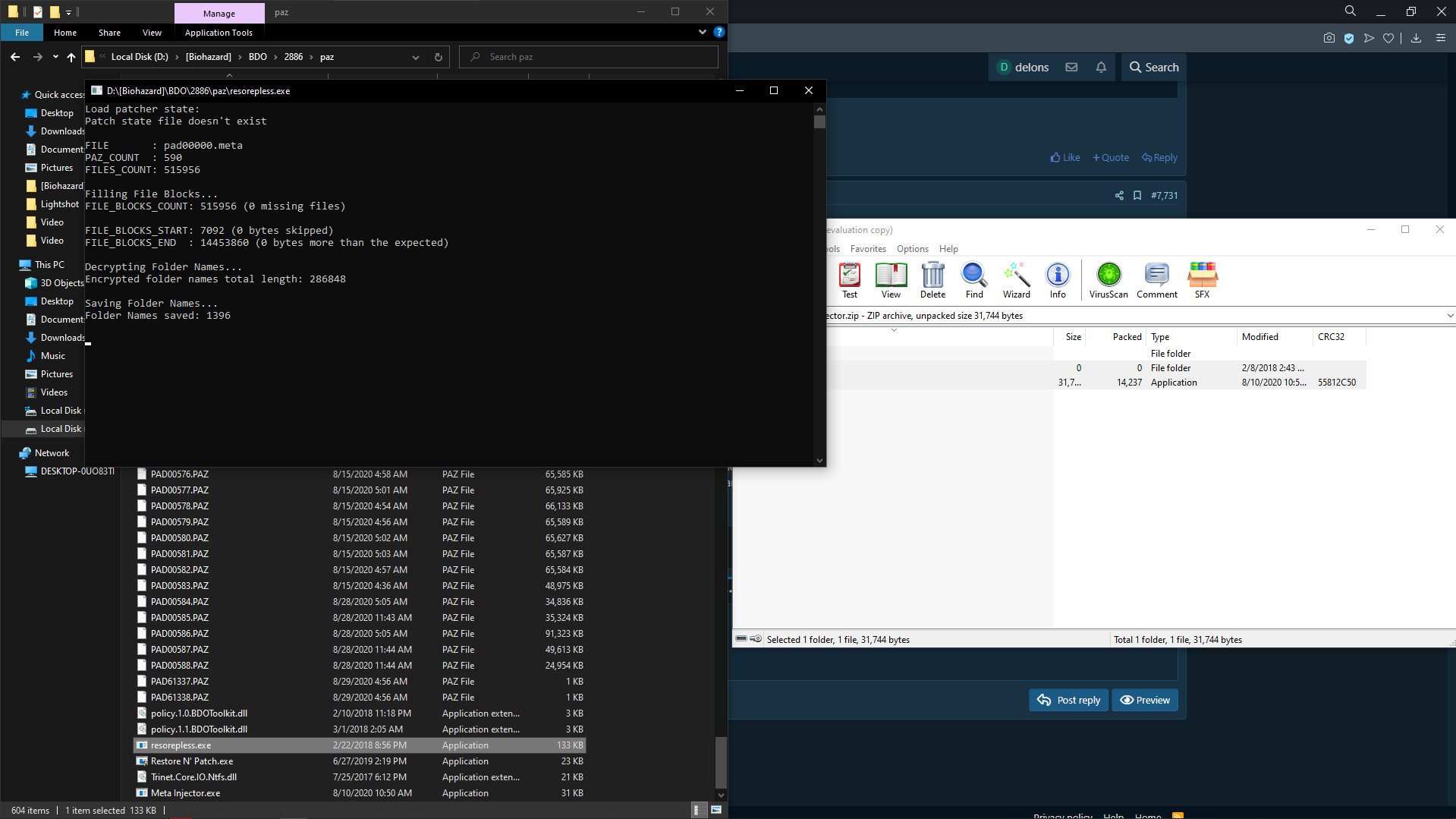
Task: Click the Preview button
Action: pyautogui.click(x=1145, y=700)
